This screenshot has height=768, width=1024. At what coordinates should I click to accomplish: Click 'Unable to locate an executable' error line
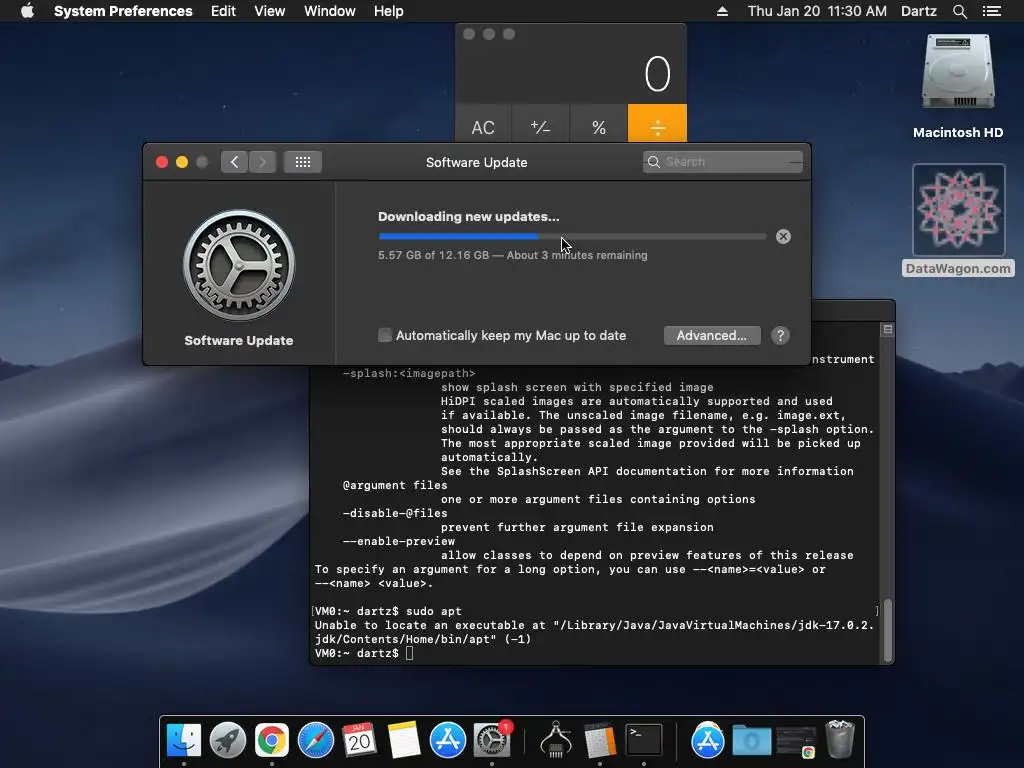pyautogui.click(x=594, y=625)
